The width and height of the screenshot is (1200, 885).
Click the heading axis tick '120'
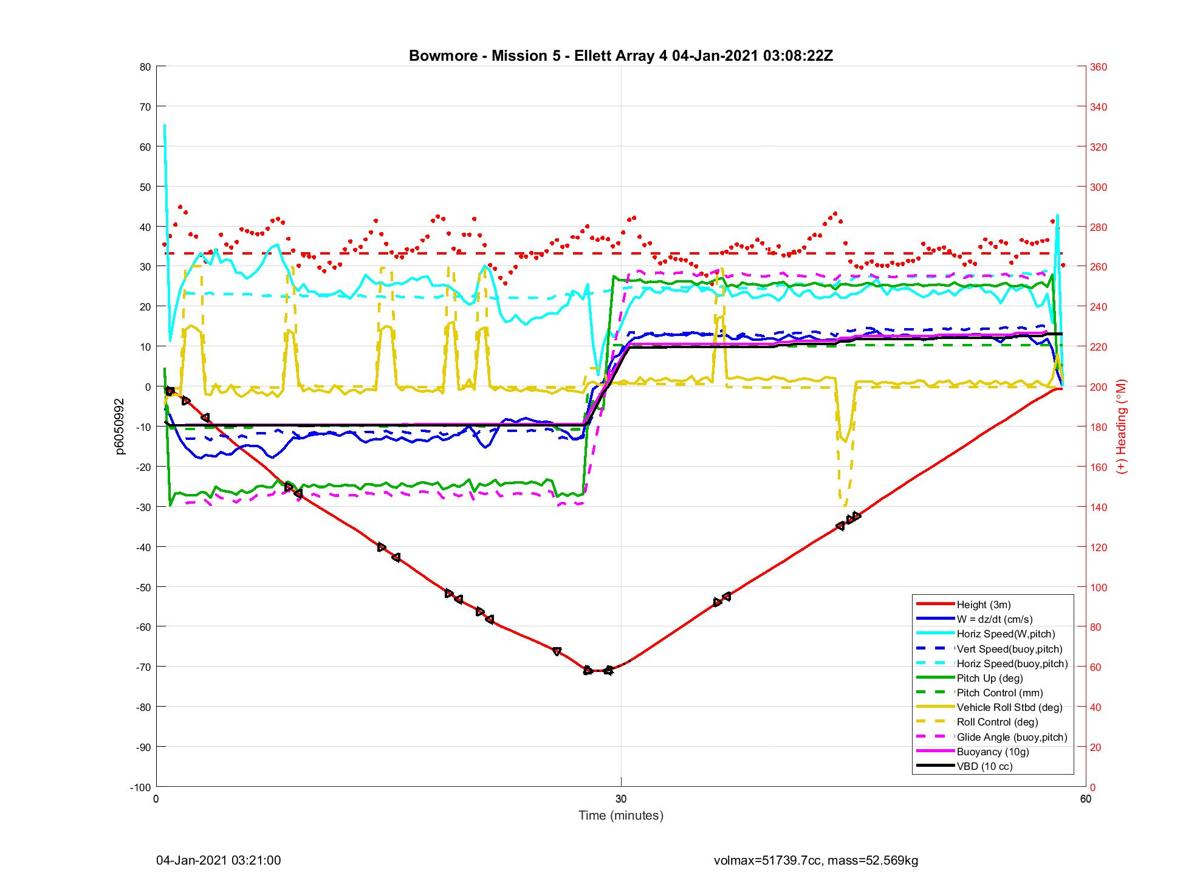1099,547
